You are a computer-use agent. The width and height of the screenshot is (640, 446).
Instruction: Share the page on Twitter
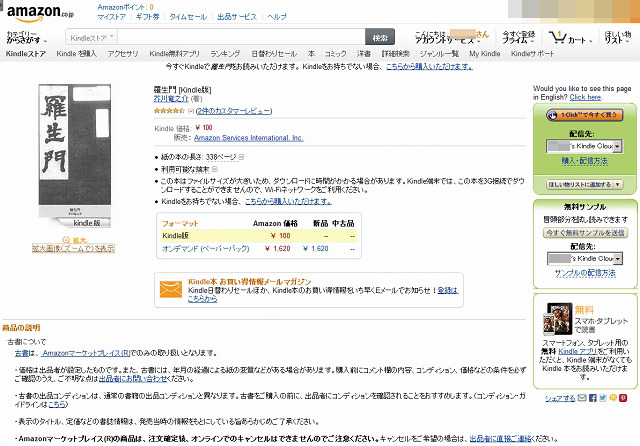click(605, 398)
